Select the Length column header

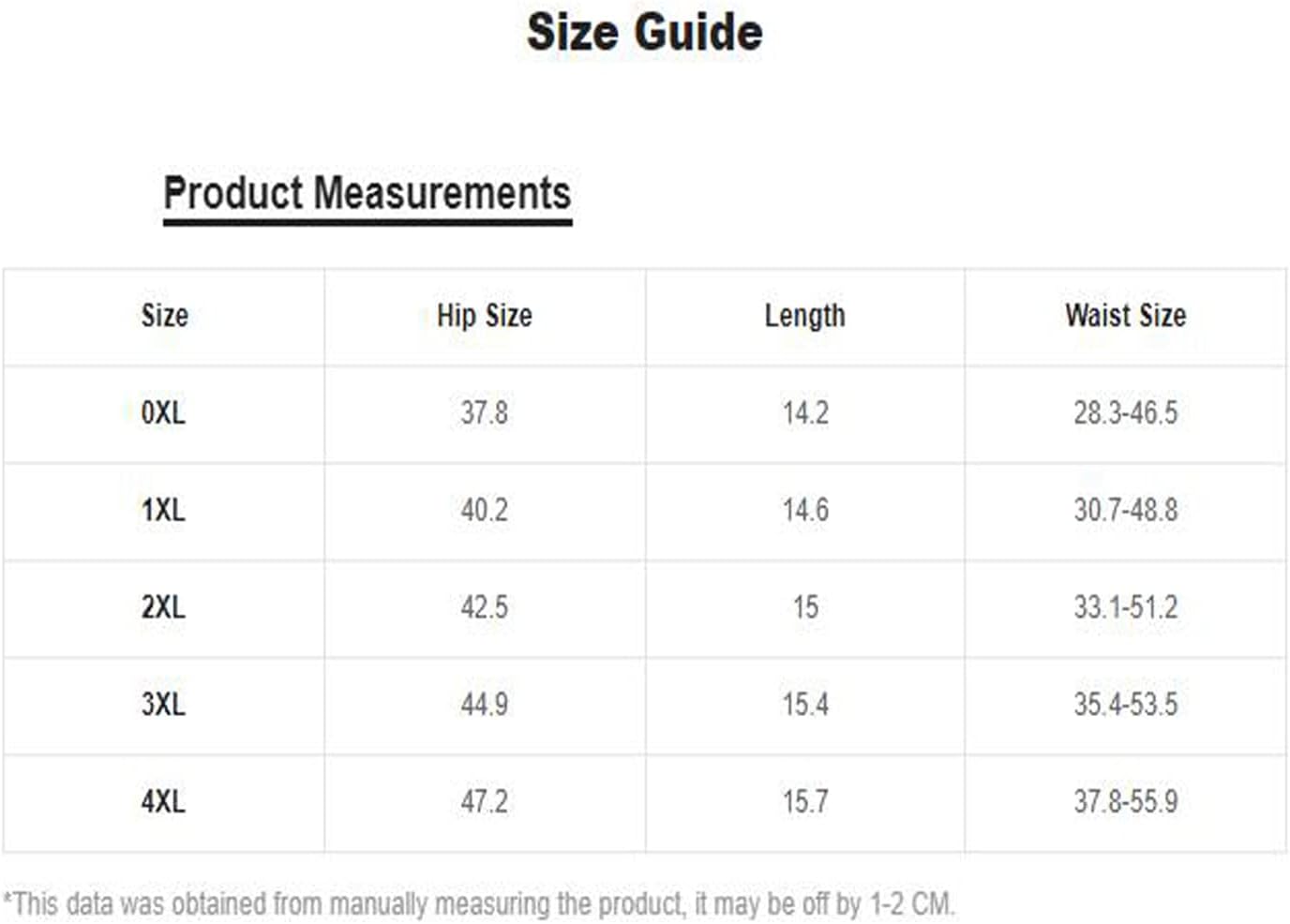click(x=804, y=316)
